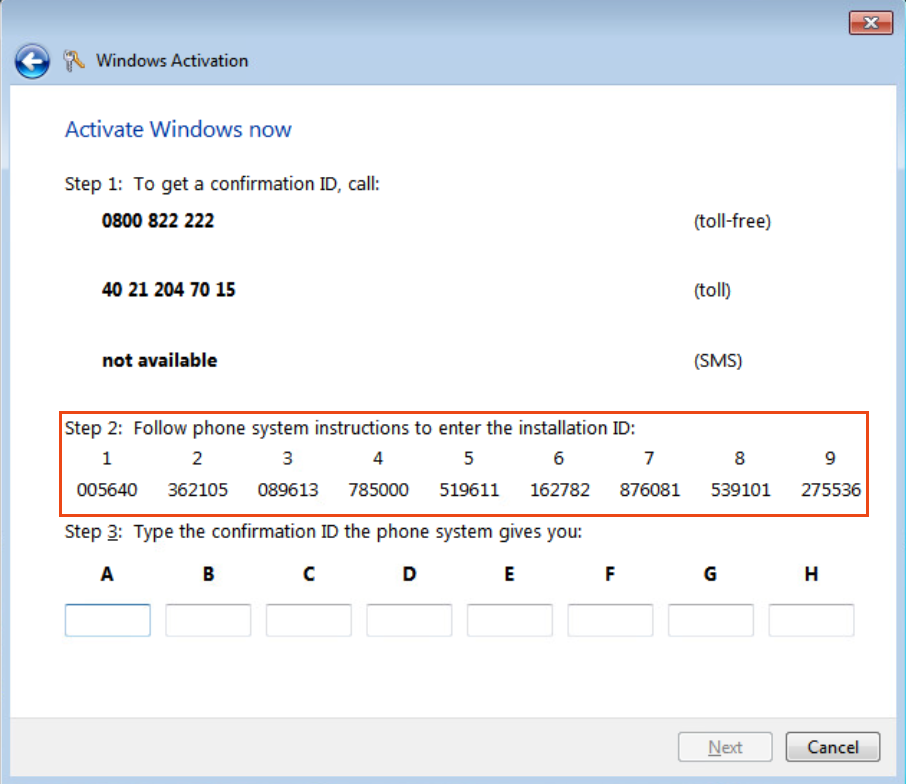906x784 pixels.
Task: Click the Step 3 instruction text
Action: [323, 532]
